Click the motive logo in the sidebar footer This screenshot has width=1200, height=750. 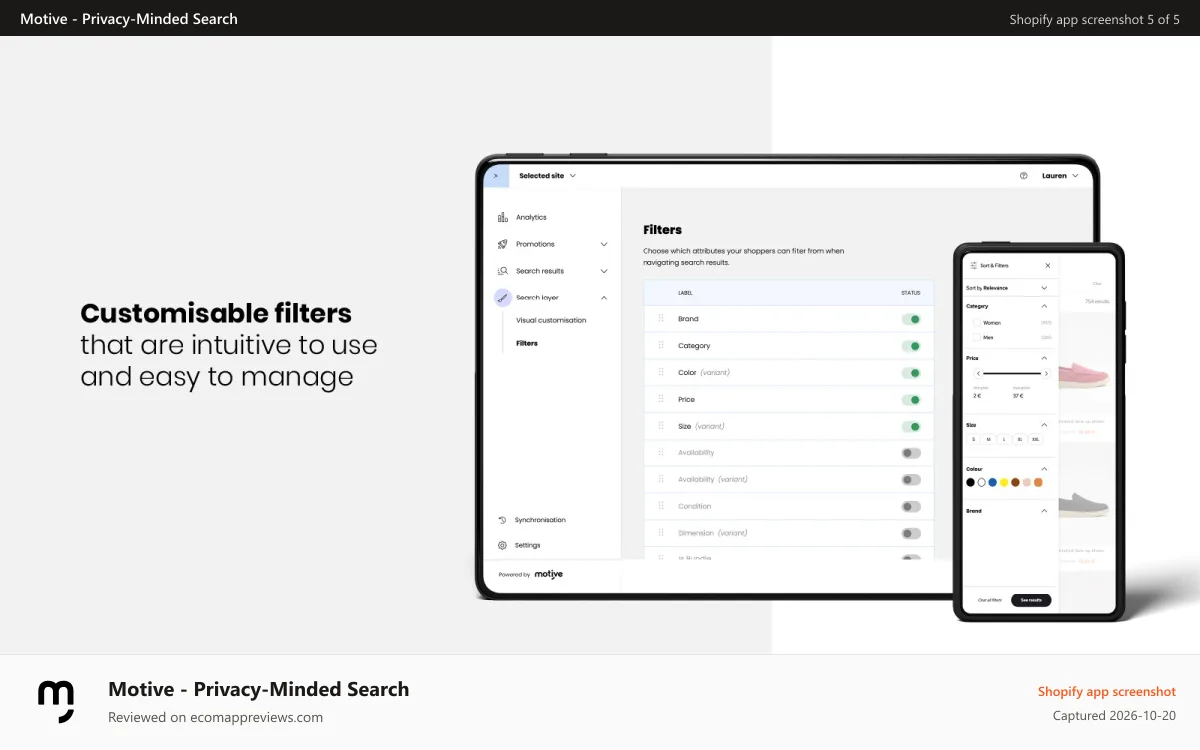[x=548, y=574]
